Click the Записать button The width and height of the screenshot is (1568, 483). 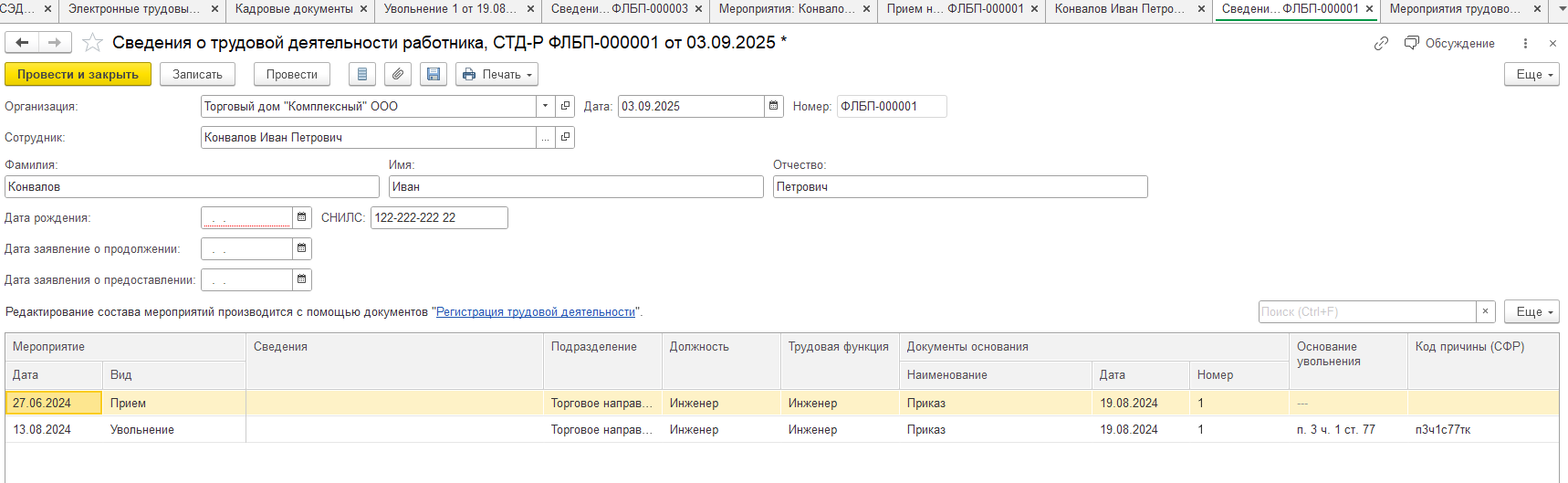click(197, 75)
